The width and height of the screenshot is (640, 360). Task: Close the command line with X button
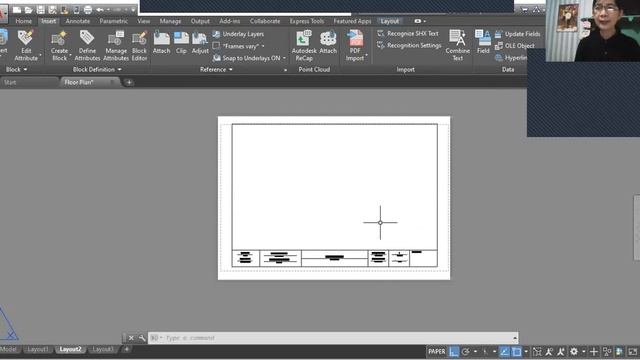tap(131, 338)
